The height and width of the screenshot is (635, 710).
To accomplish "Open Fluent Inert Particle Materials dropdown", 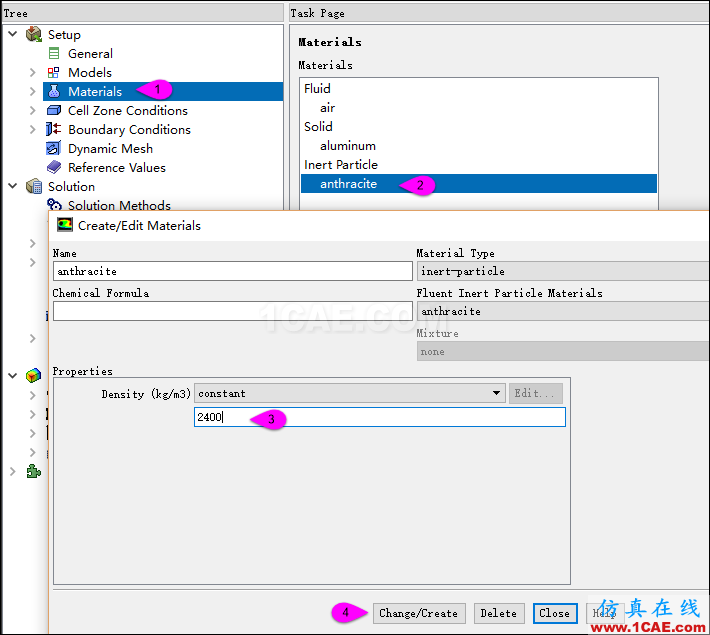I will pyautogui.click(x=563, y=311).
